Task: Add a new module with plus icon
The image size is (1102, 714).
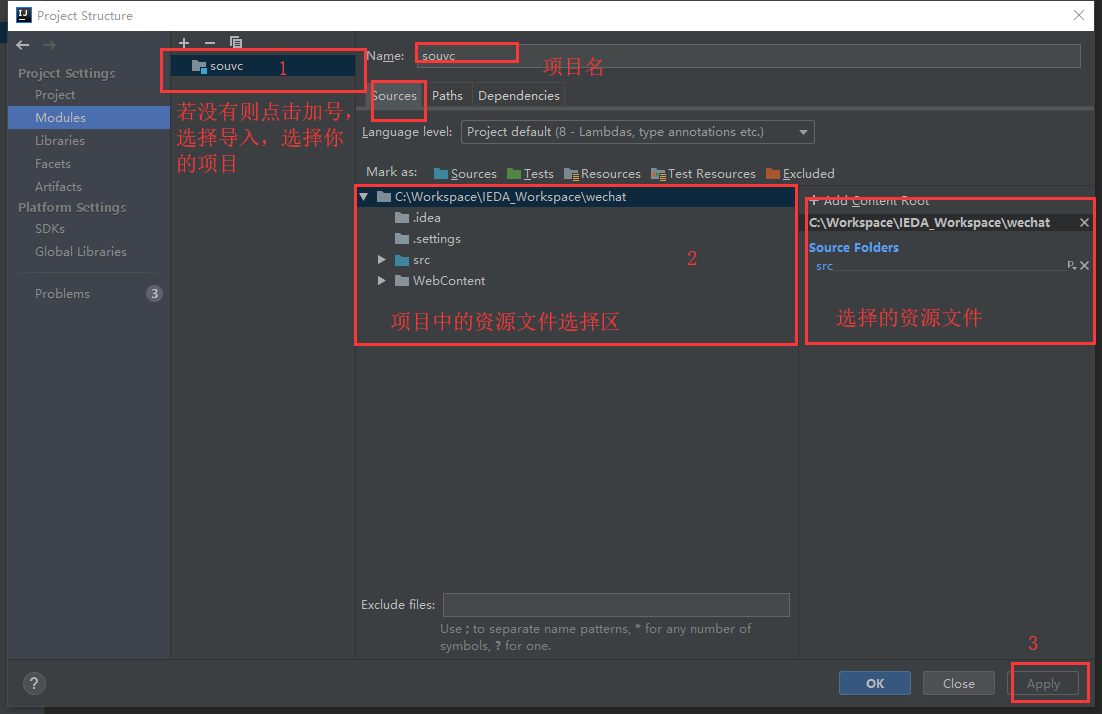Action: coord(184,43)
